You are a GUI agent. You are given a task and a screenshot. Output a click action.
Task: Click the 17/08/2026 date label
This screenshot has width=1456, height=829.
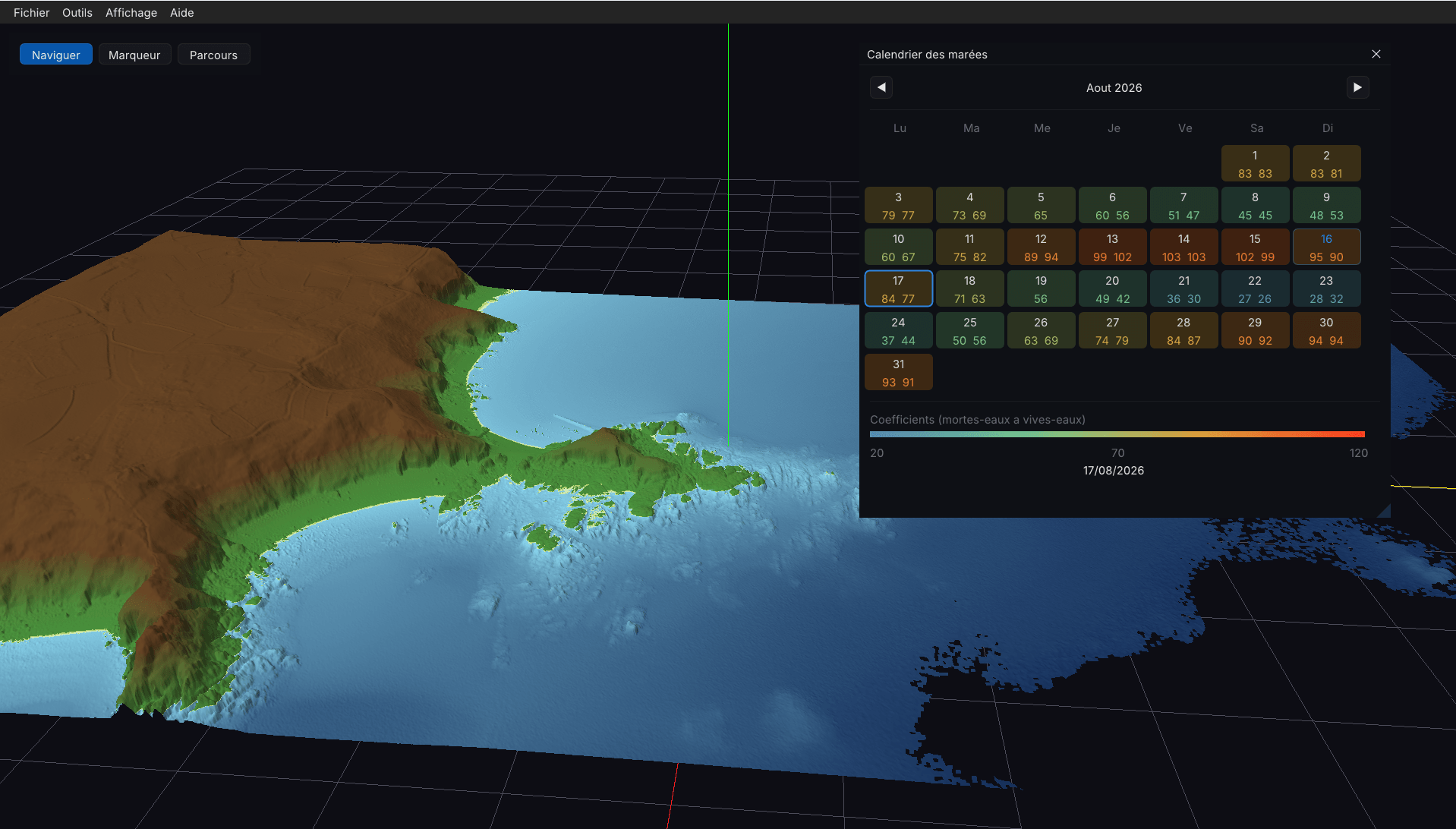pyautogui.click(x=1114, y=471)
